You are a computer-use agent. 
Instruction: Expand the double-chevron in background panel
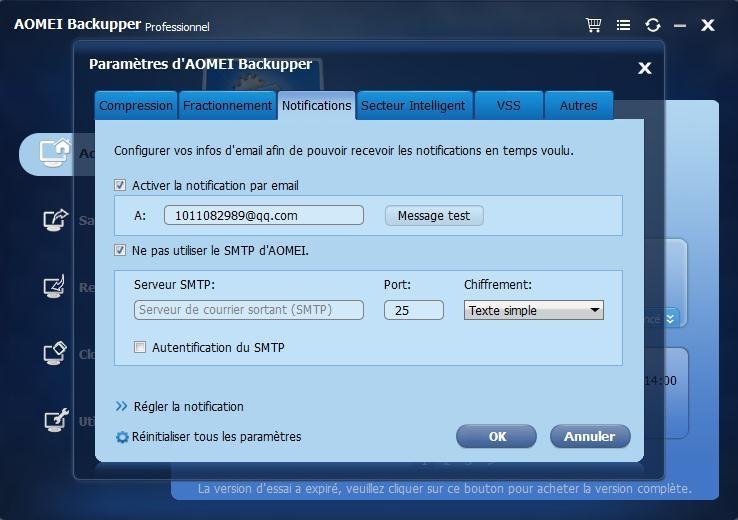(x=671, y=319)
